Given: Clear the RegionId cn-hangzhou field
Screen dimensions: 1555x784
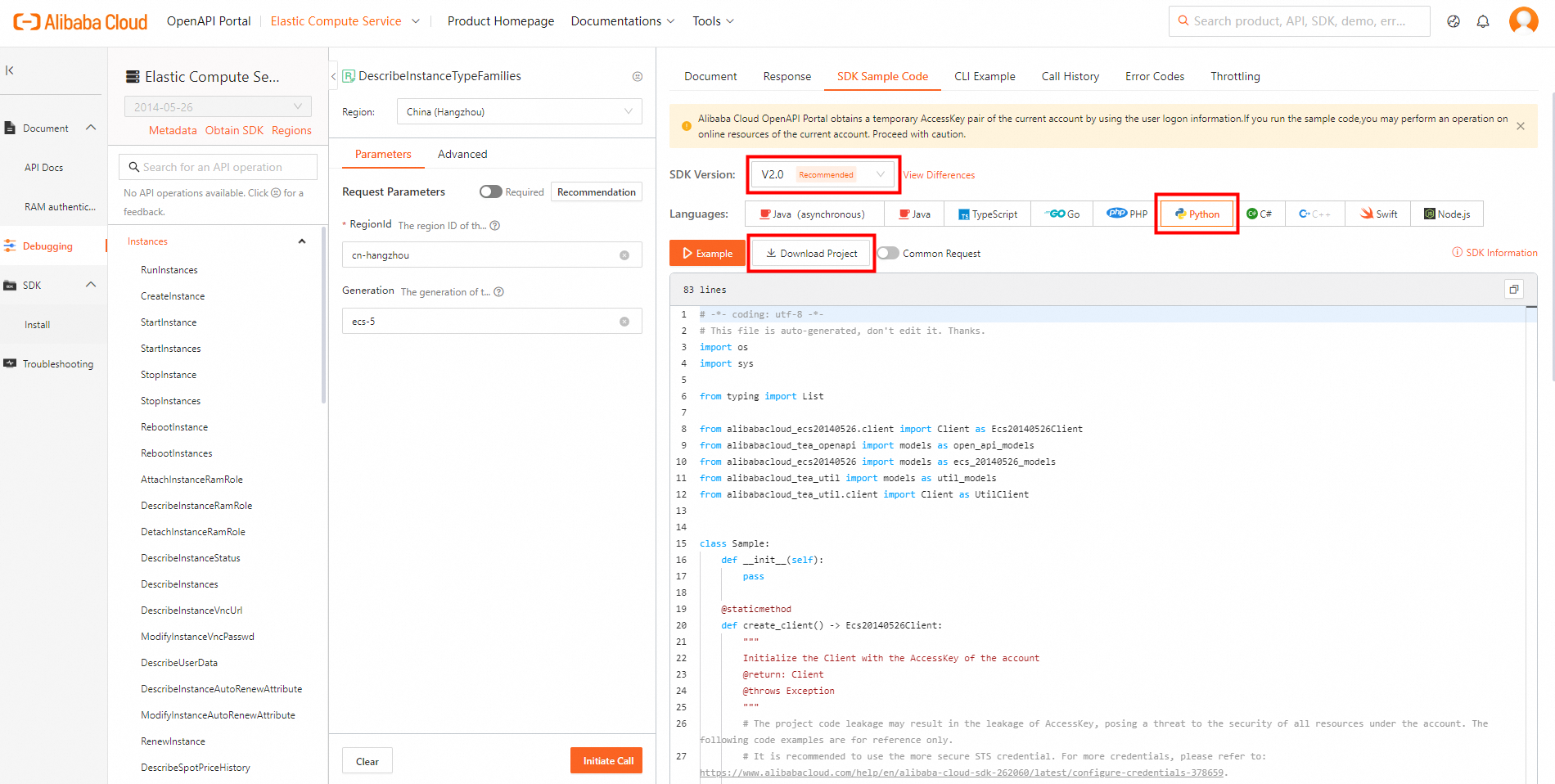Looking at the screenshot, I should (x=624, y=255).
